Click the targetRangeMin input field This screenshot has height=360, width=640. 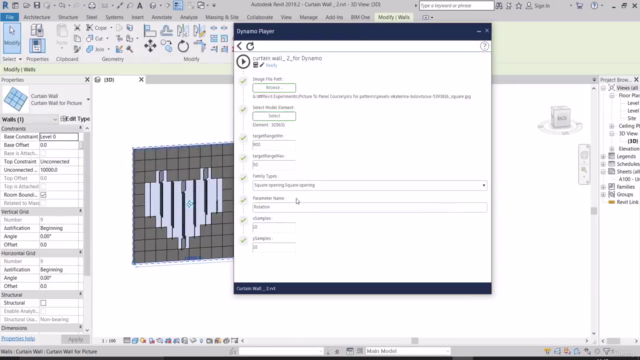pyautogui.click(x=273, y=144)
